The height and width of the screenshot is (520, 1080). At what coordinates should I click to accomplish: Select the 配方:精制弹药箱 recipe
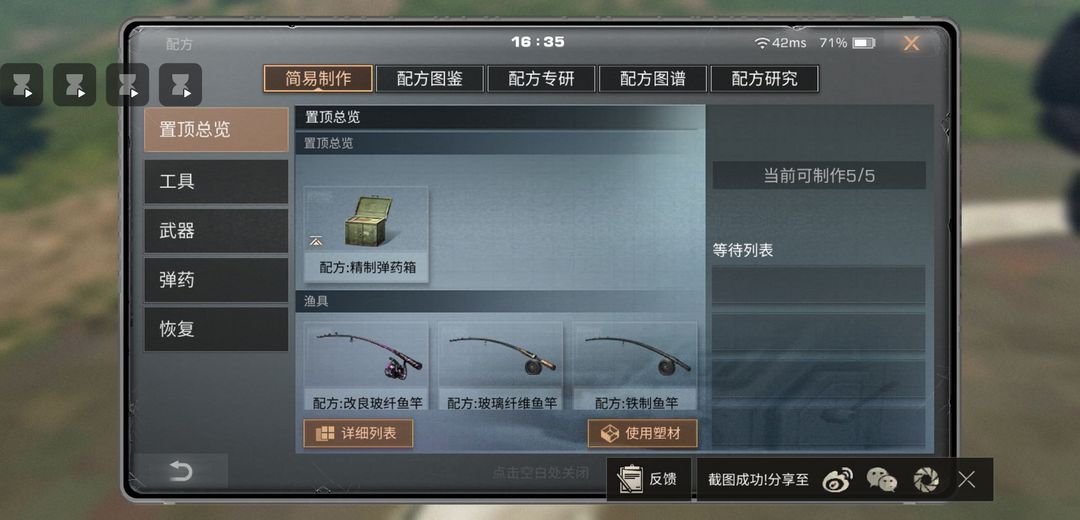[366, 234]
